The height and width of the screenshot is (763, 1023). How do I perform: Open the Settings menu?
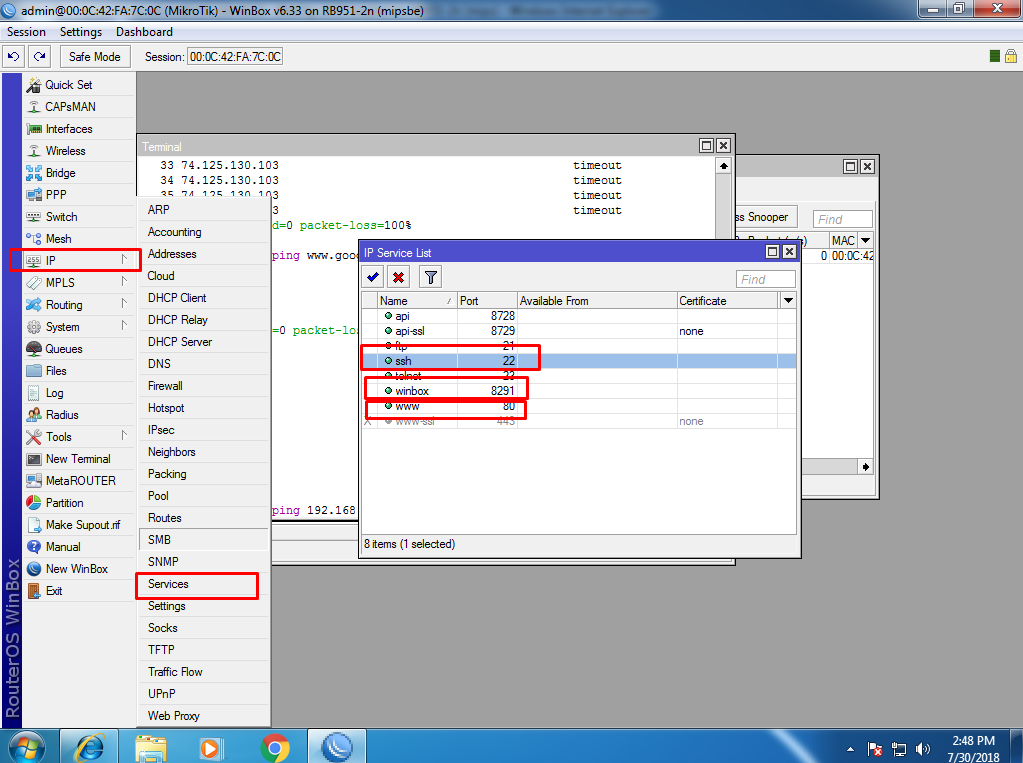click(x=81, y=32)
